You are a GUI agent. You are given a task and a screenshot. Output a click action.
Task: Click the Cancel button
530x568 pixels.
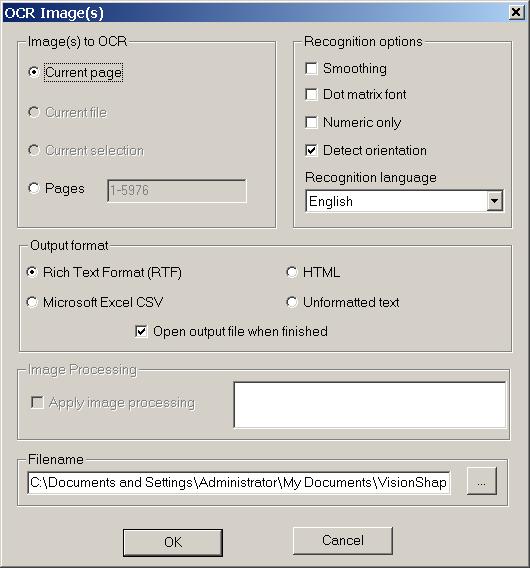click(343, 540)
